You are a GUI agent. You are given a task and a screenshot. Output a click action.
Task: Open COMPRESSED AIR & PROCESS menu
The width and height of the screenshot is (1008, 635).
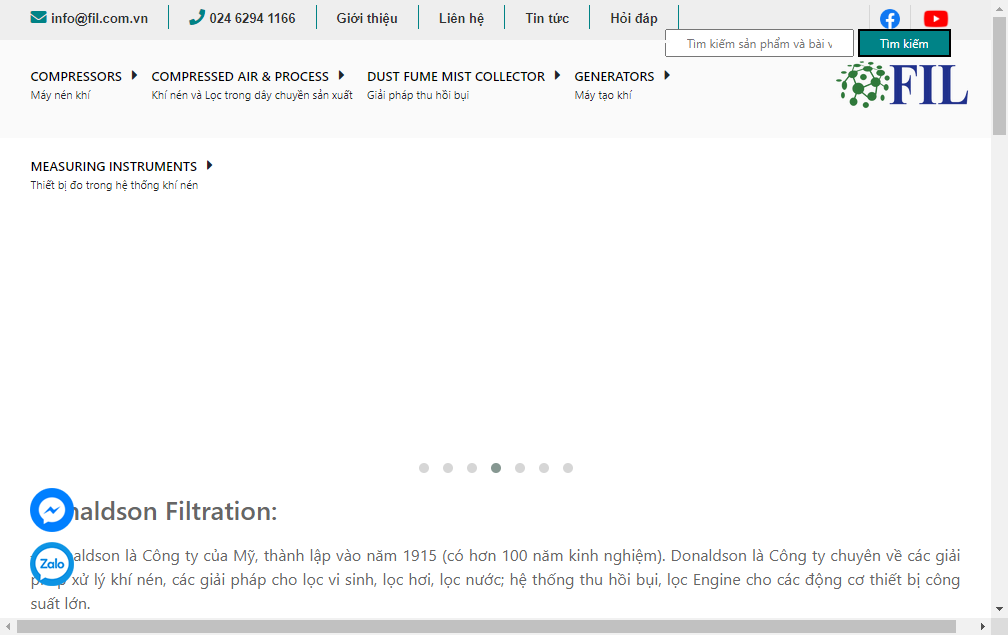tap(240, 76)
